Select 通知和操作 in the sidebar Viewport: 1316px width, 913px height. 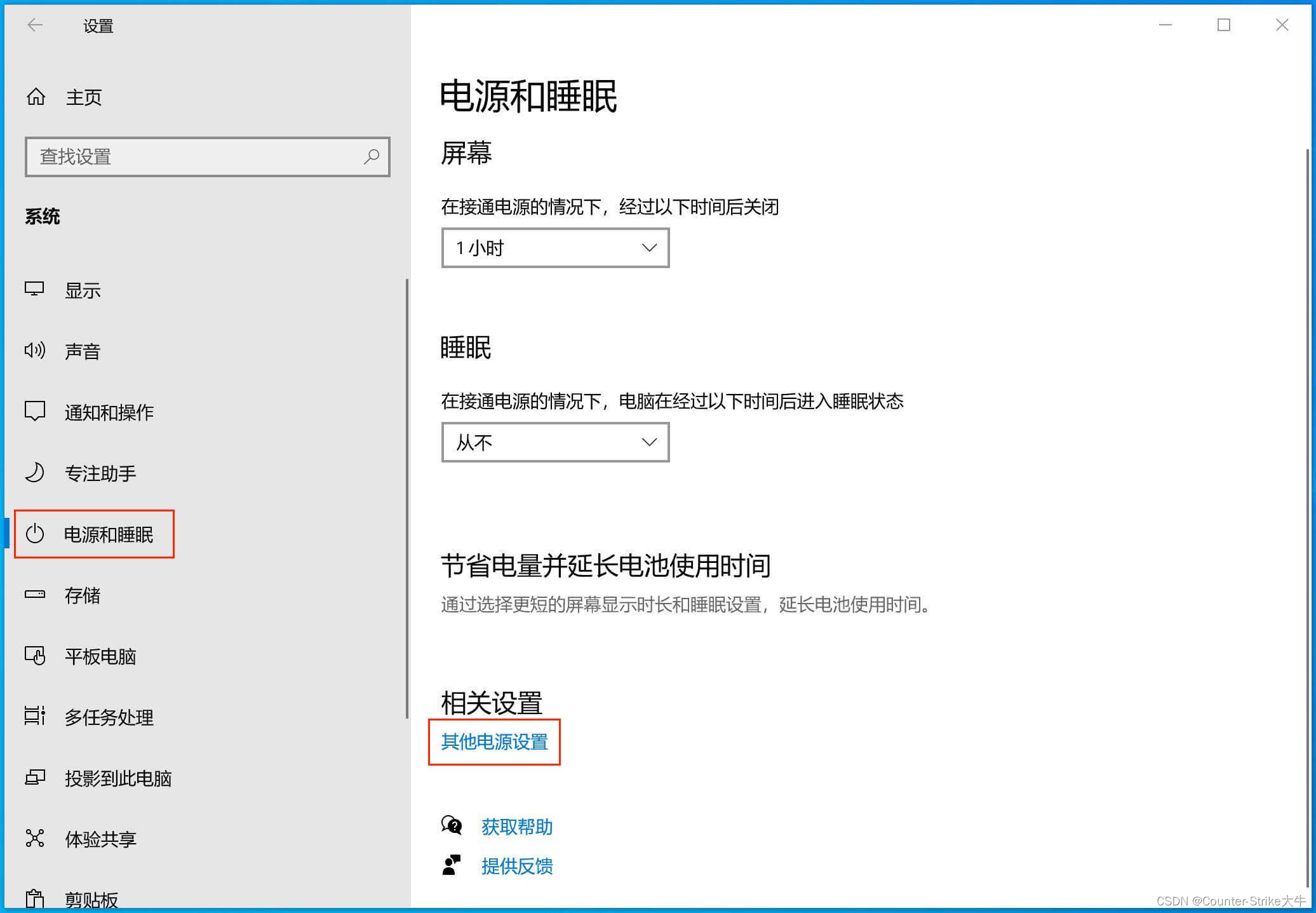[109, 412]
